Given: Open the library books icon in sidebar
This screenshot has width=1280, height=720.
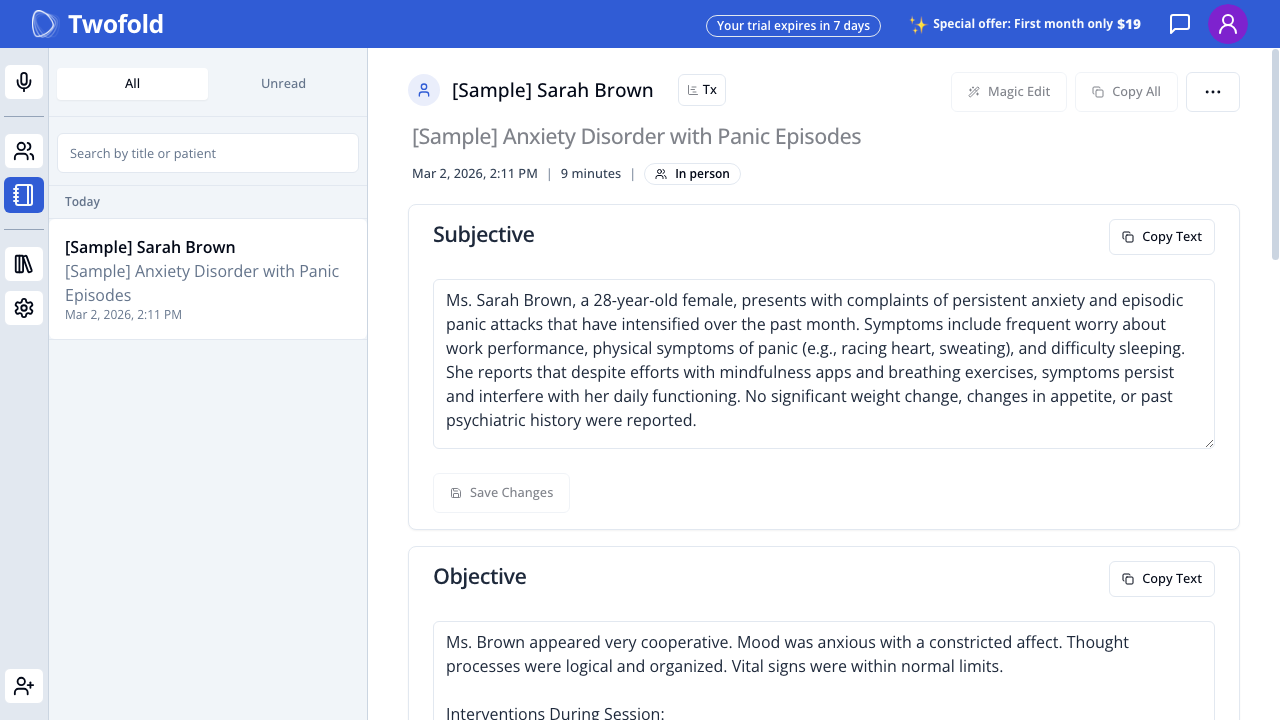Looking at the screenshot, I should (x=24, y=264).
